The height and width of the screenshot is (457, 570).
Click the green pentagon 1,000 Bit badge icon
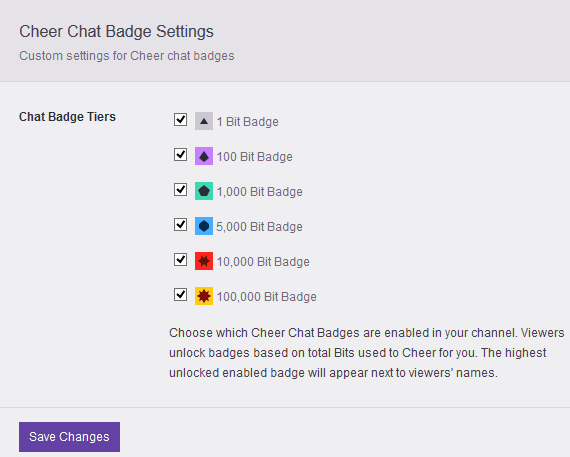pos(204,191)
